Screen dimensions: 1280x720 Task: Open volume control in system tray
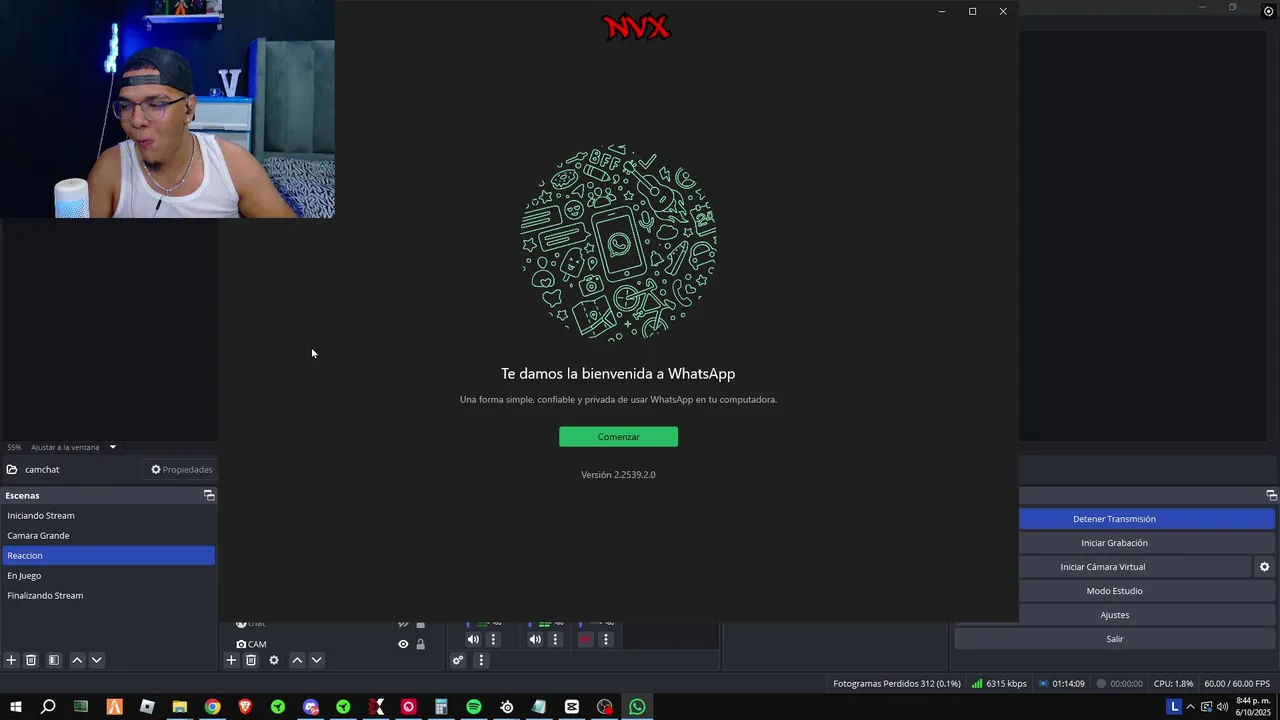point(1222,707)
